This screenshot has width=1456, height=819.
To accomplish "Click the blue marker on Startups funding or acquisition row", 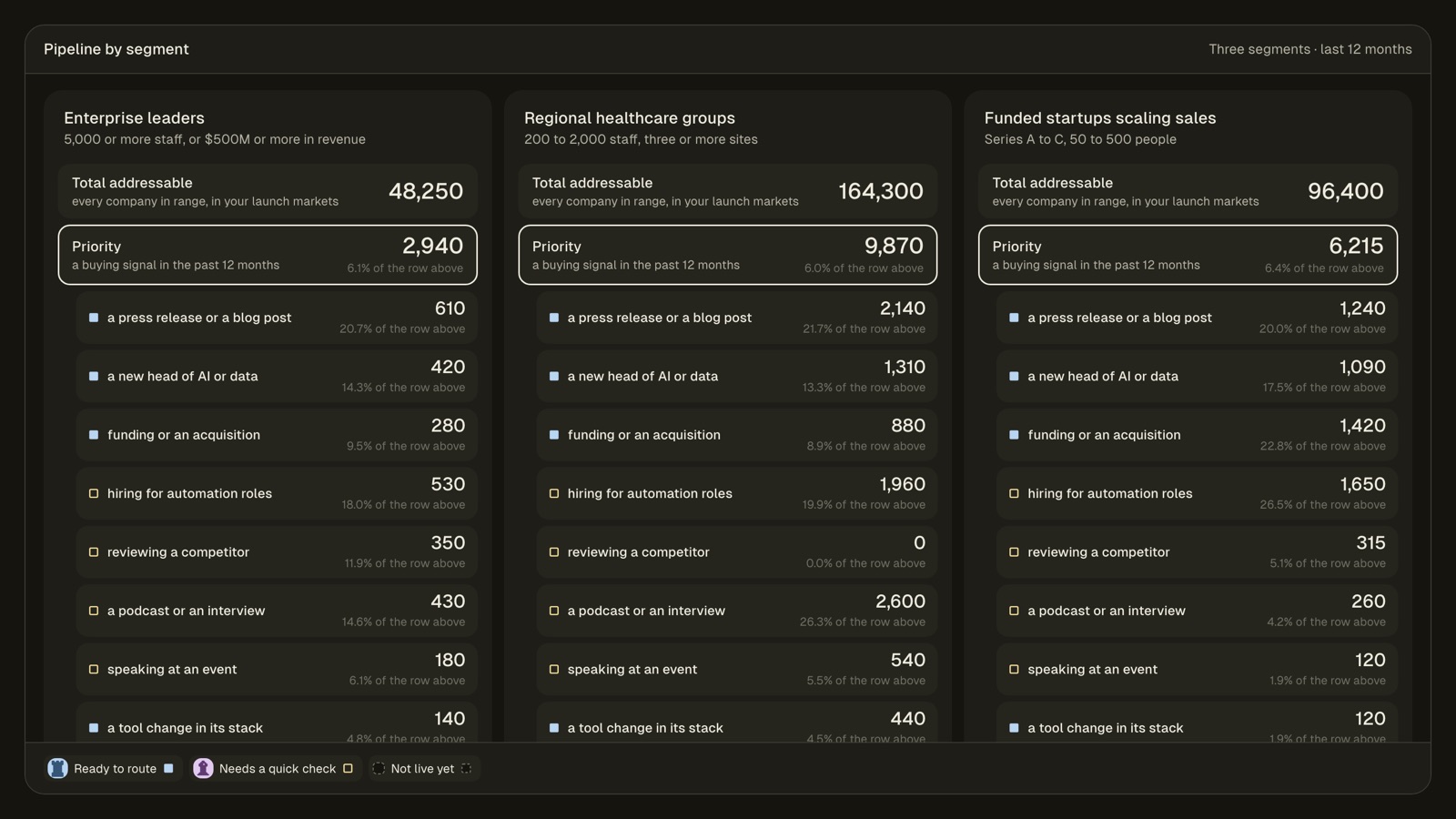I will [1014, 435].
